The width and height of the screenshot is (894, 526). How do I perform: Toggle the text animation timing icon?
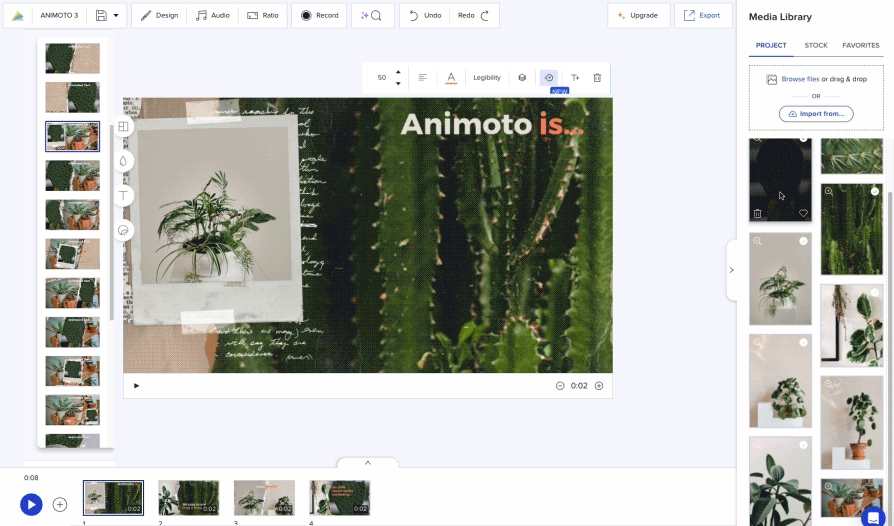coord(548,78)
